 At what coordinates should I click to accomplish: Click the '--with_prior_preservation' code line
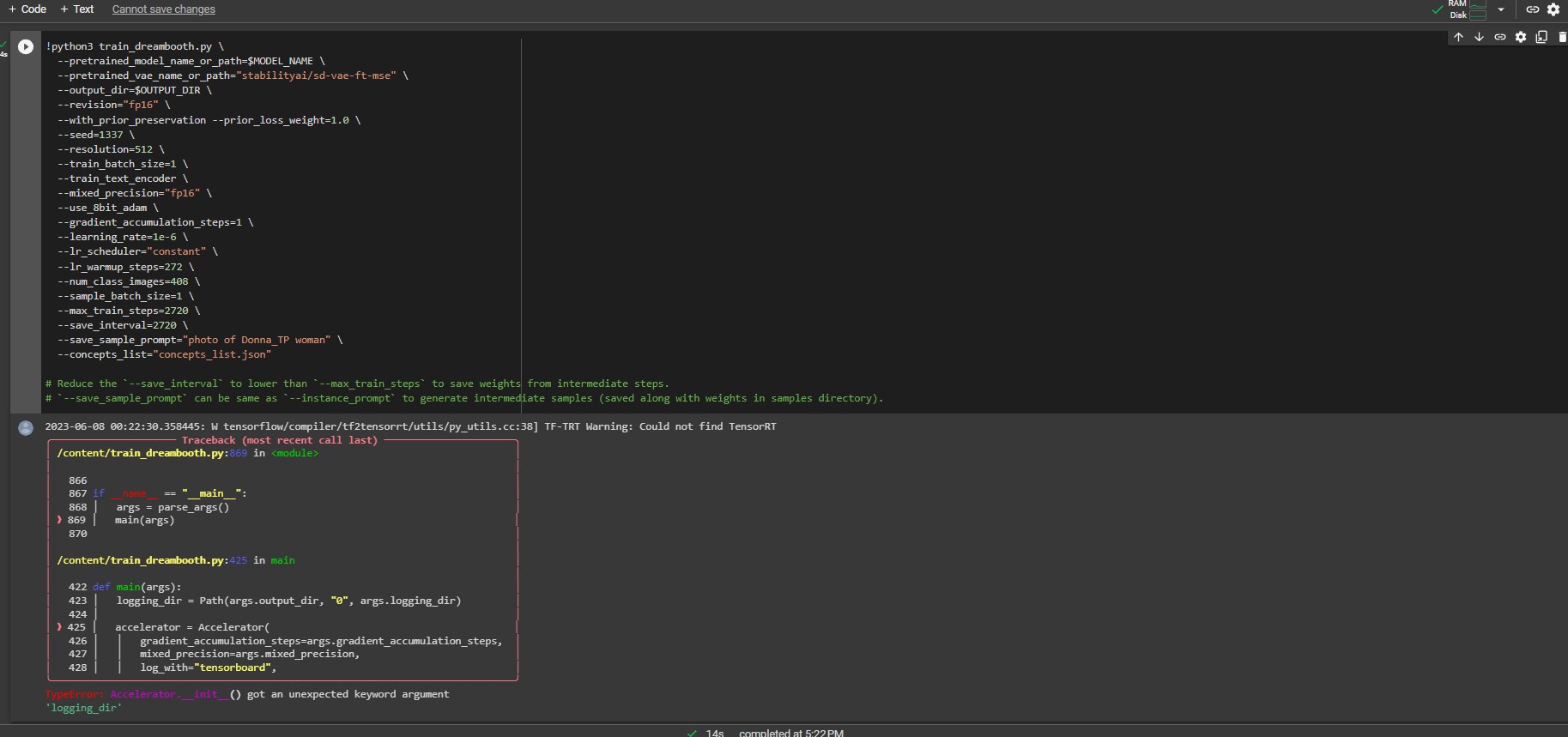pos(209,120)
